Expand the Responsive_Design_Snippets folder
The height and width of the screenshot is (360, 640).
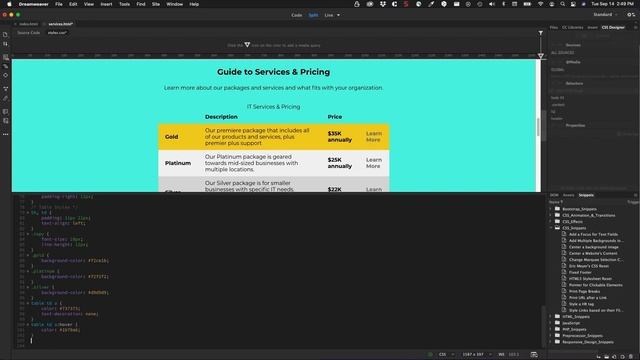pyautogui.click(x=551, y=342)
